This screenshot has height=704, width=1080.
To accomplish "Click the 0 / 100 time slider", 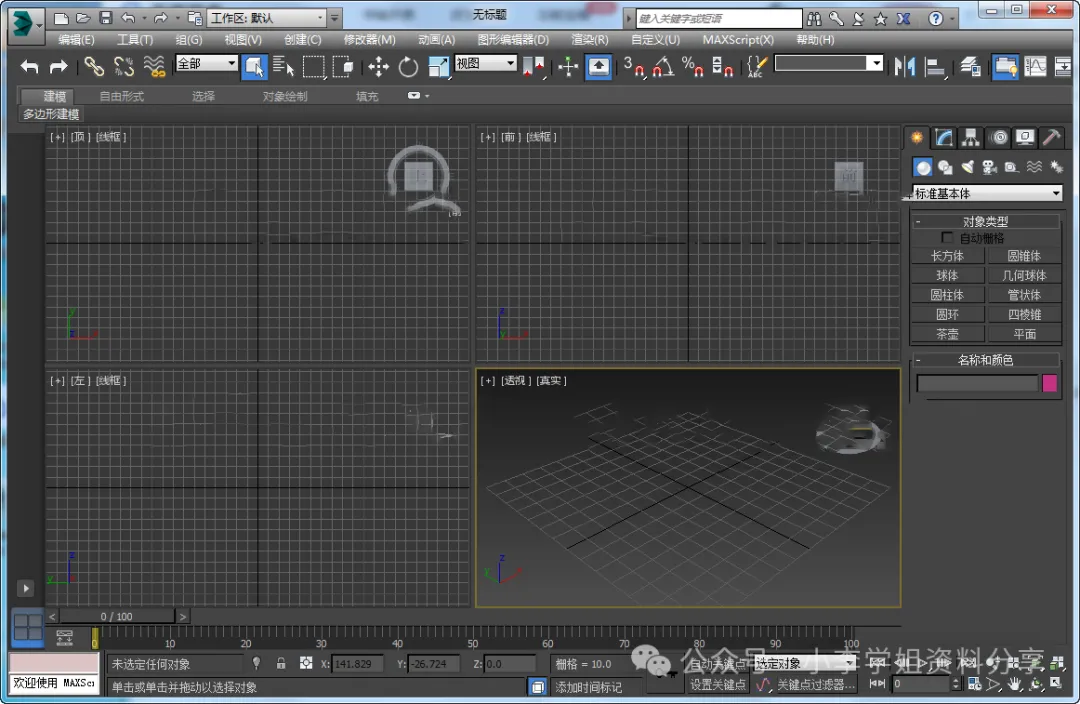I will coord(116,617).
